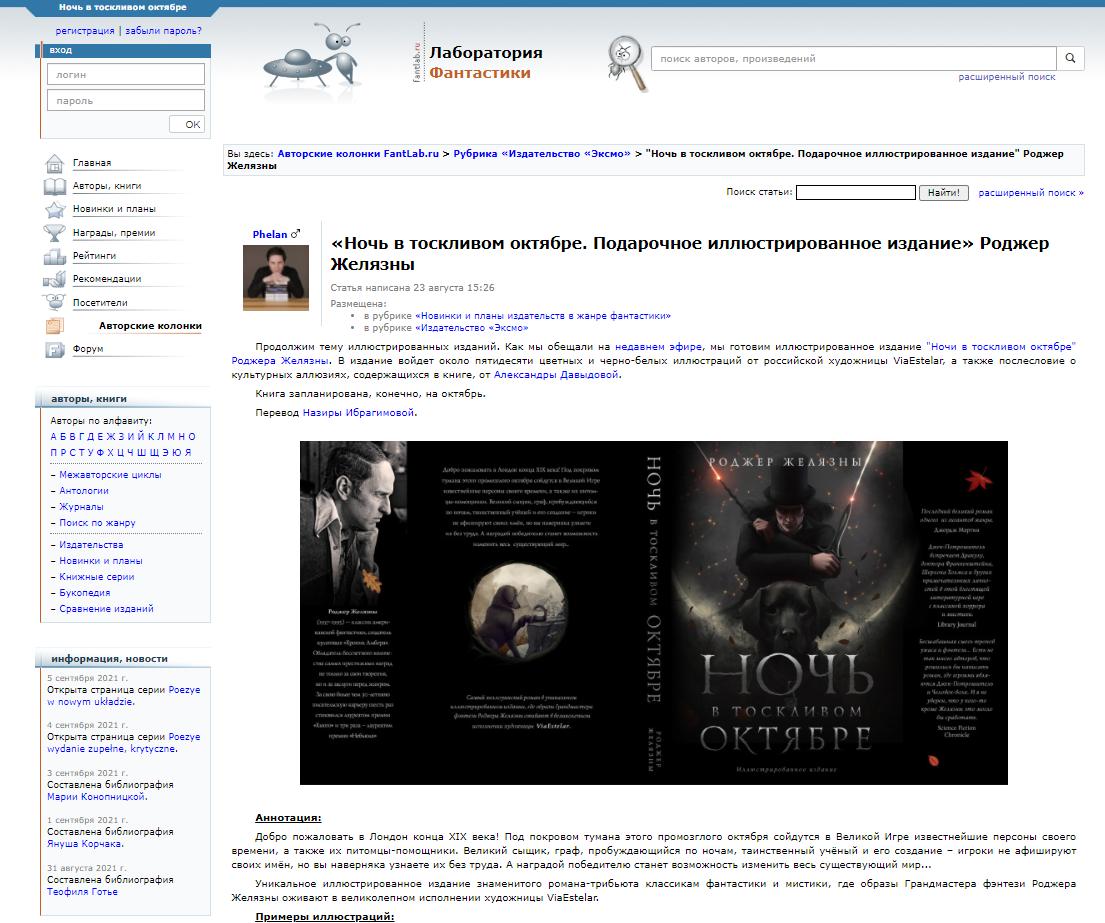Open Новинки и планы menu item
The width and height of the screenshot is (1105, 923).
(x=114, y=209)
